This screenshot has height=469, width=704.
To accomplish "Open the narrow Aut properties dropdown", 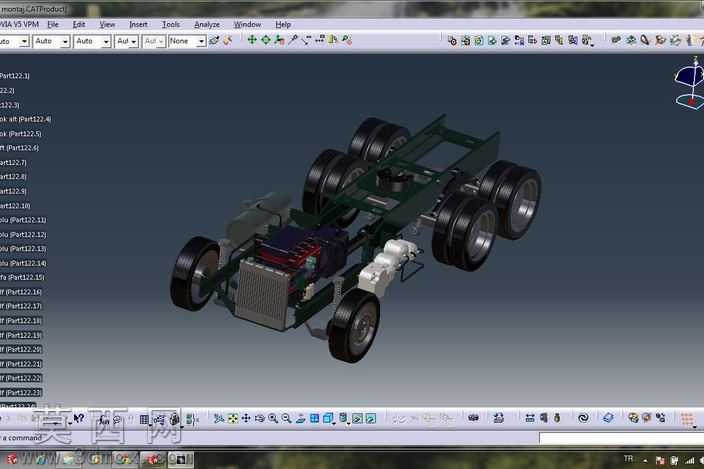I will pos(126,41).
